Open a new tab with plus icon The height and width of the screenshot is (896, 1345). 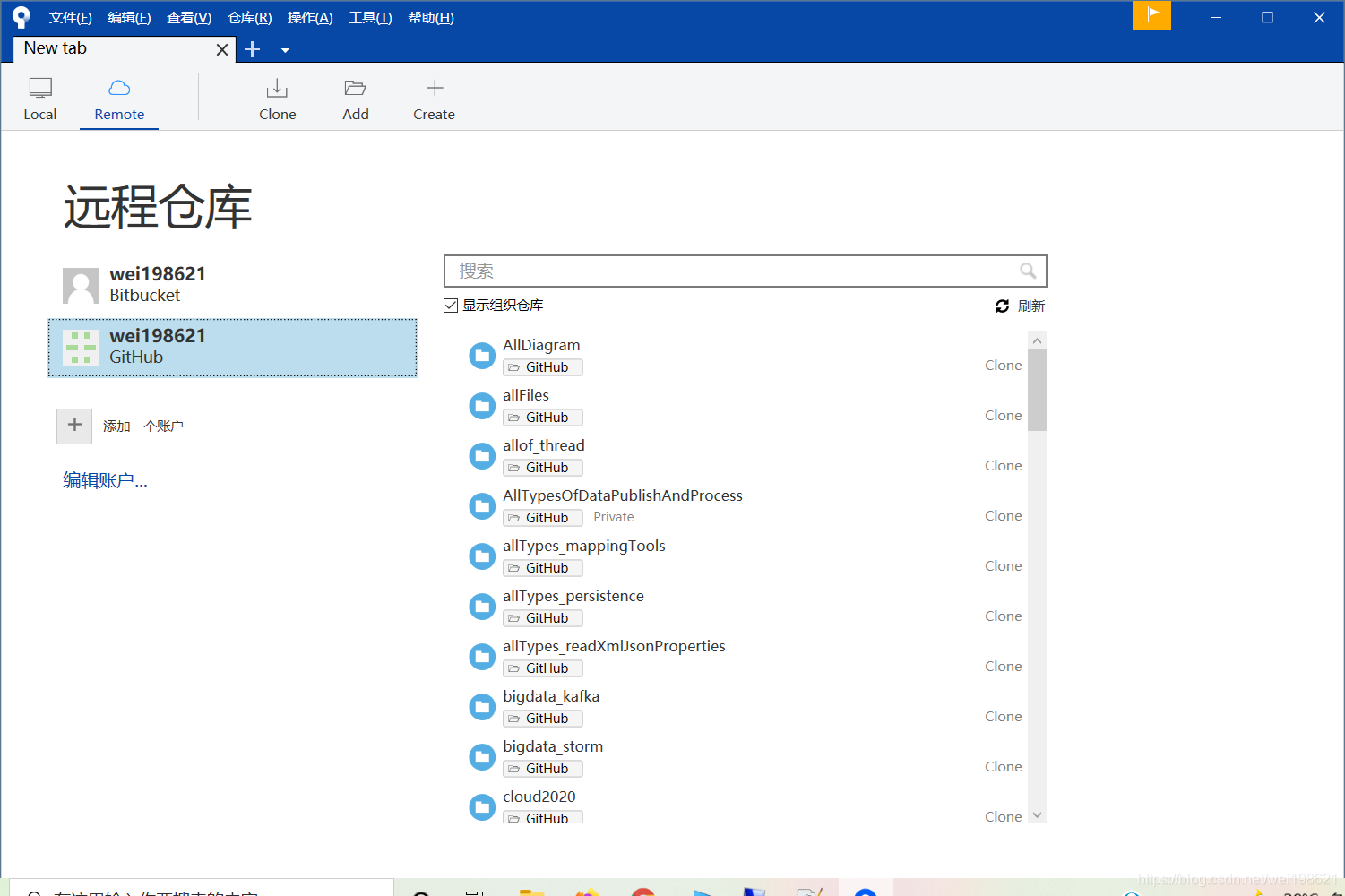253,49
